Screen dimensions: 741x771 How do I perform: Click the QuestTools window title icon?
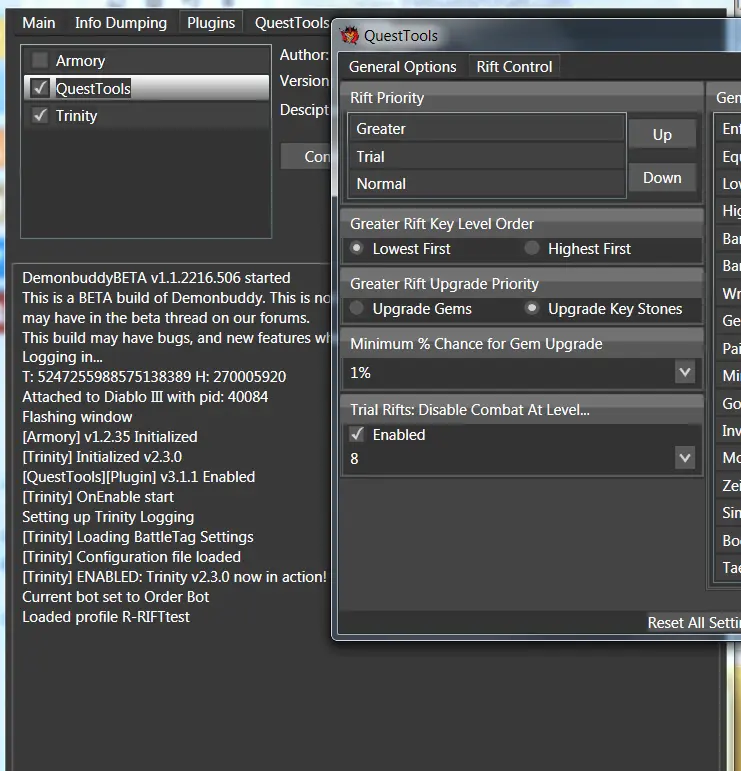[x=350, y=35]
